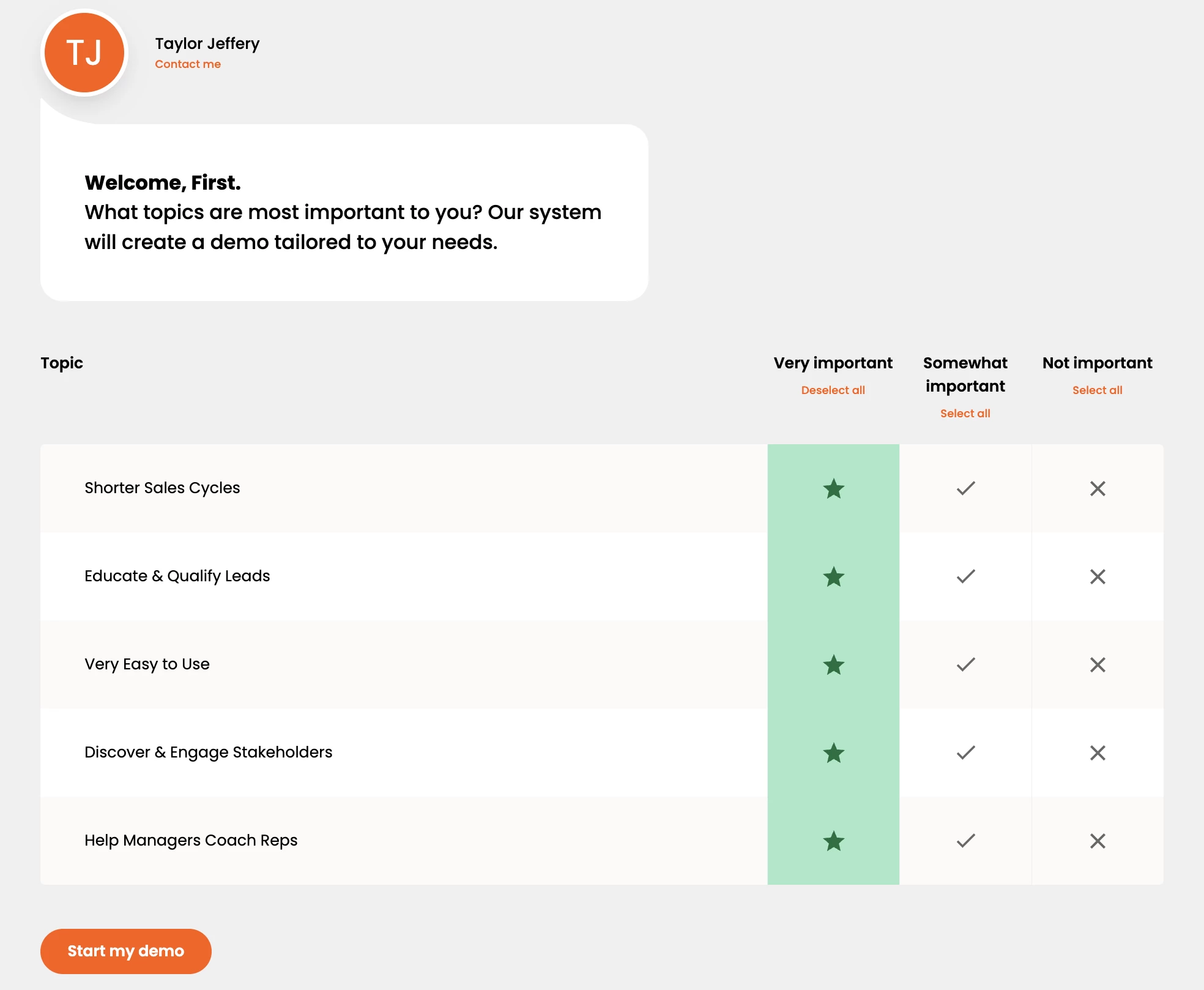Viewport: 1204px width, 990px height.
Task: Mark Help Managers Coach Reps somewhat important
Action: 965,841
